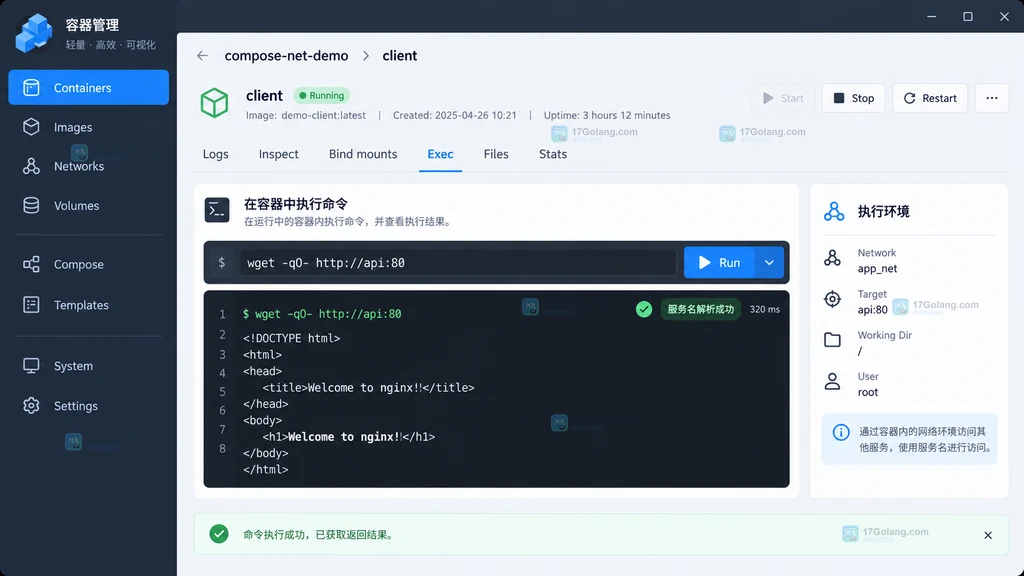Image resolution: width=1024 pixels, height=576 pixels.
Task: Minimize the application window
Action: point(932,16)
